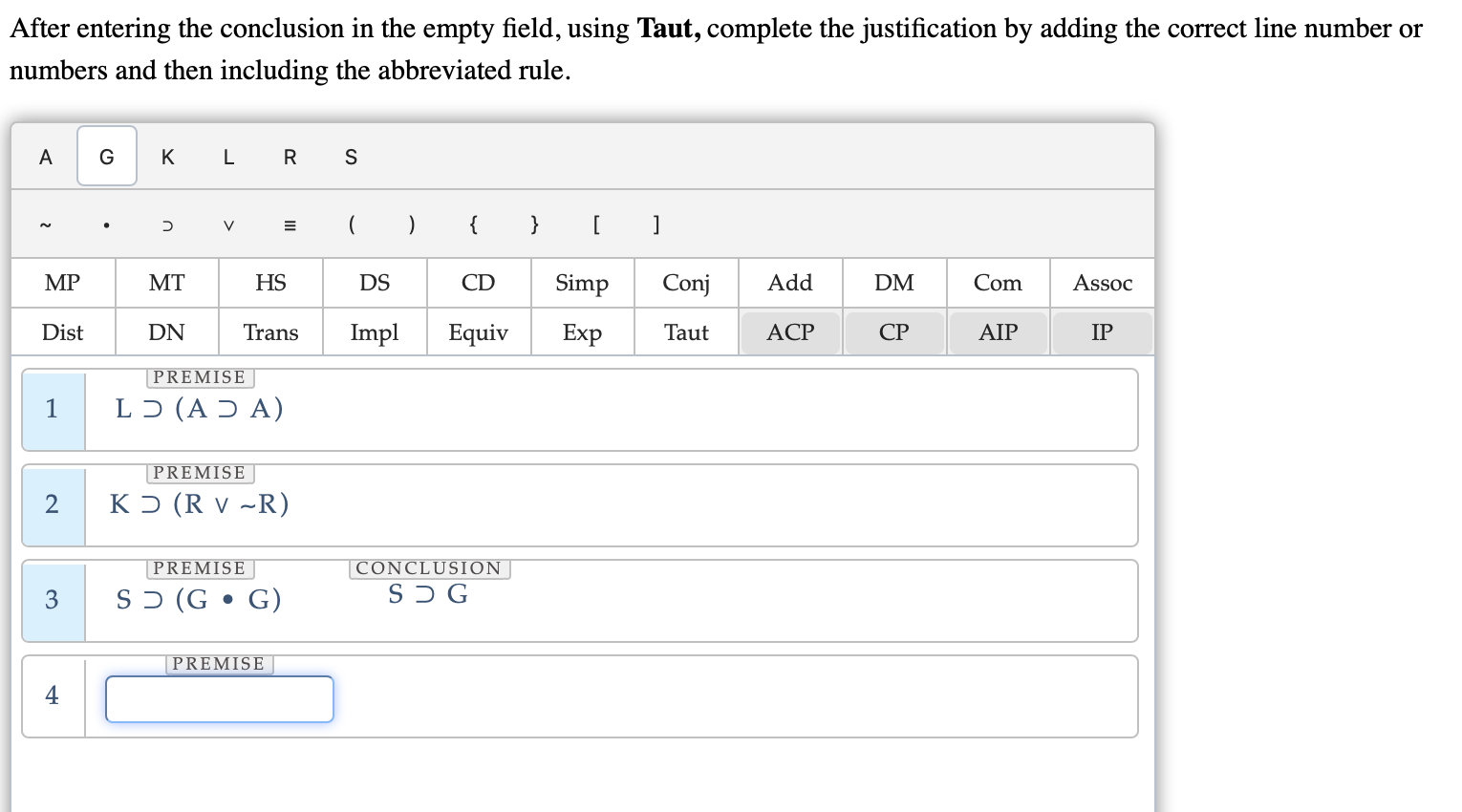Select the DM De Morgan rule
1462x812 pixels.
click(893, 283)
